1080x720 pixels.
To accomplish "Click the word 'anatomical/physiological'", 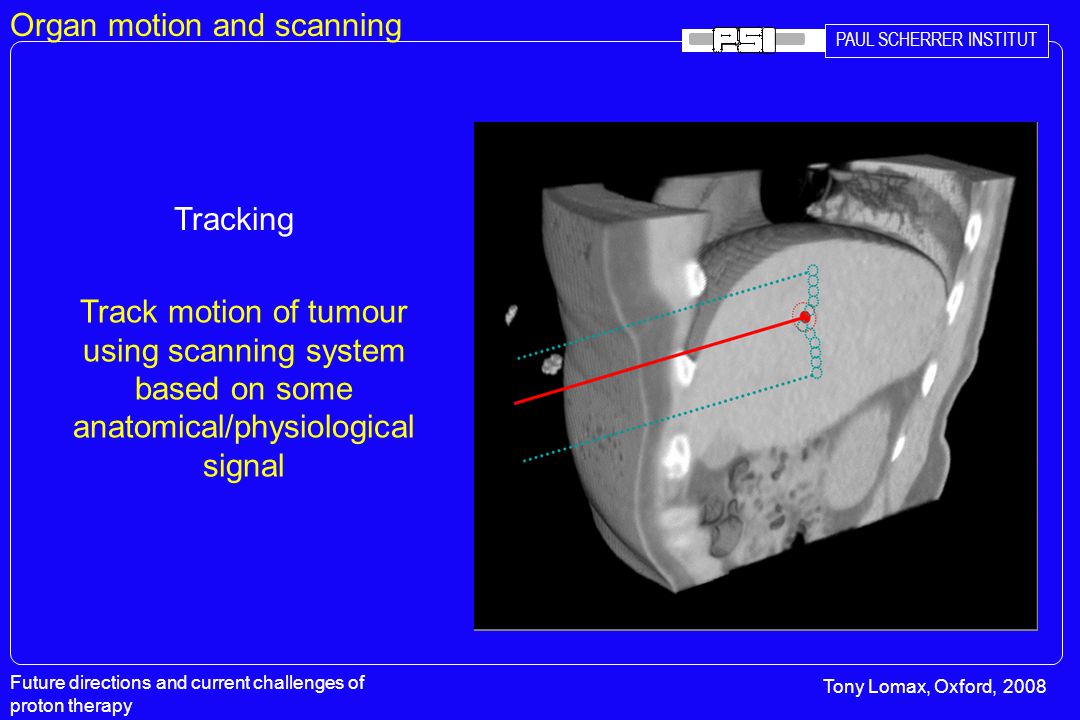I will tap(244, 428).
